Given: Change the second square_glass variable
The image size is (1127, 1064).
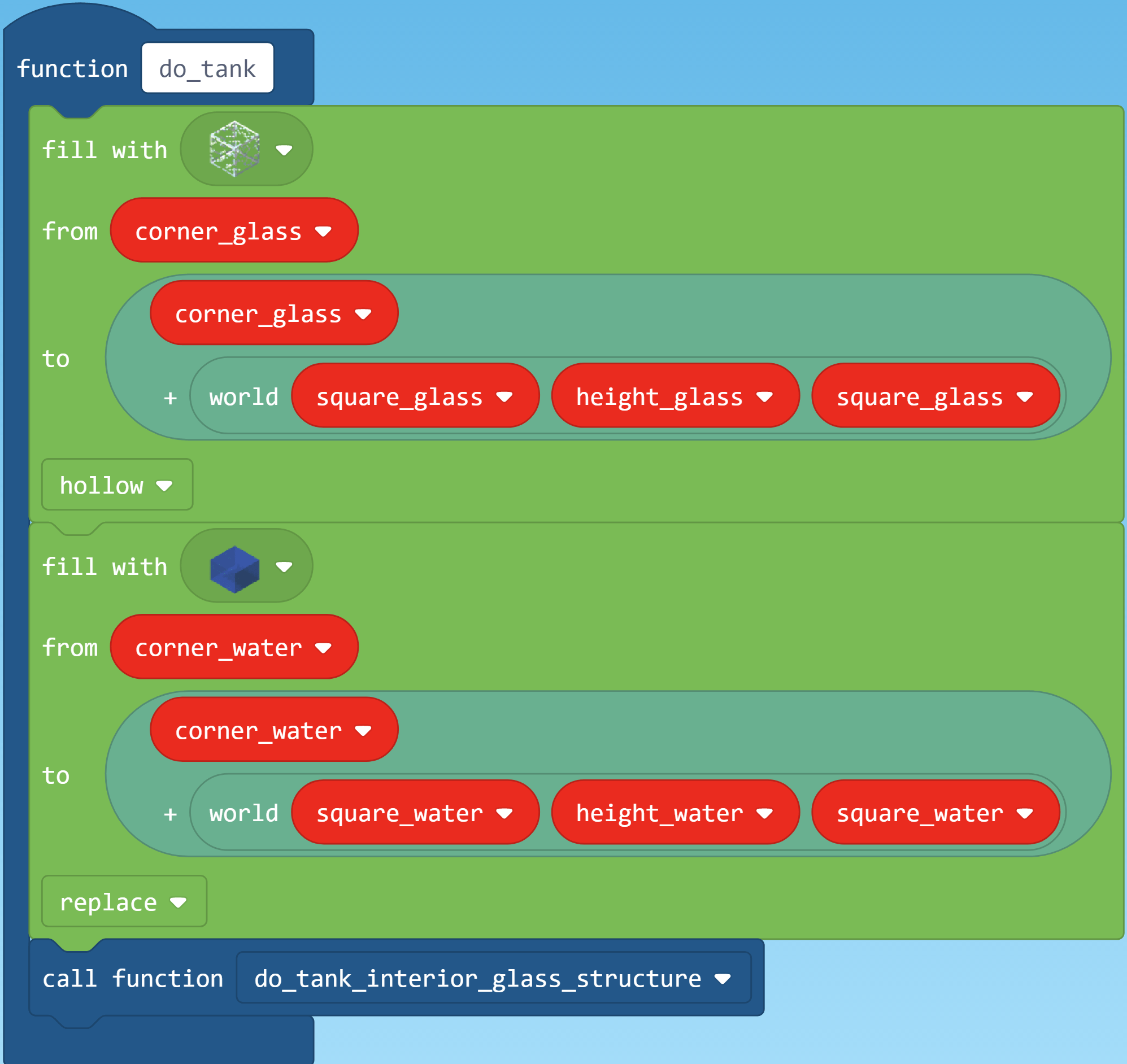Looking at the screenshot, I should pyautogui.click(x=936, y=396).
